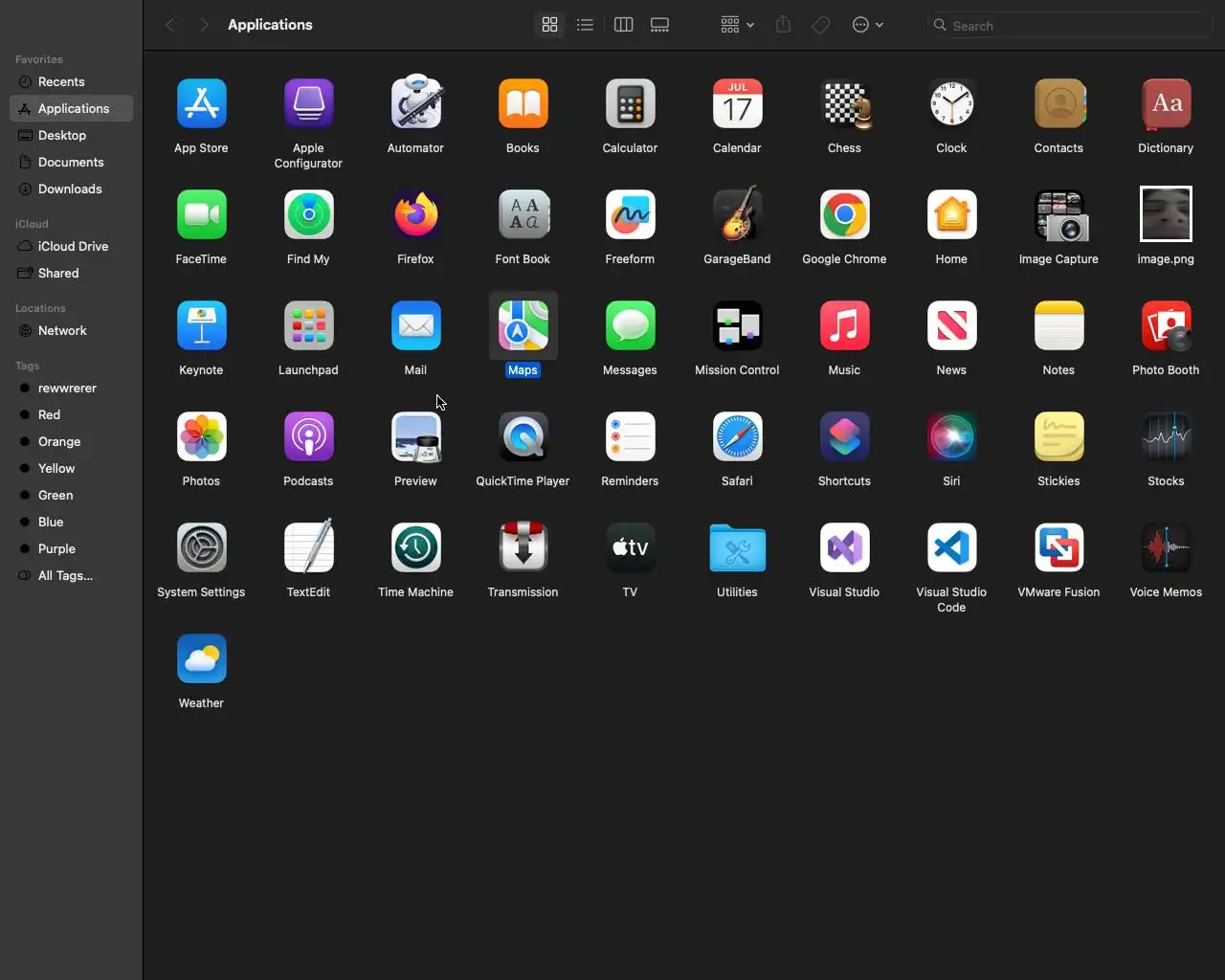
Task: Select the Apple Configurator app icon
Action: [308, 103]
